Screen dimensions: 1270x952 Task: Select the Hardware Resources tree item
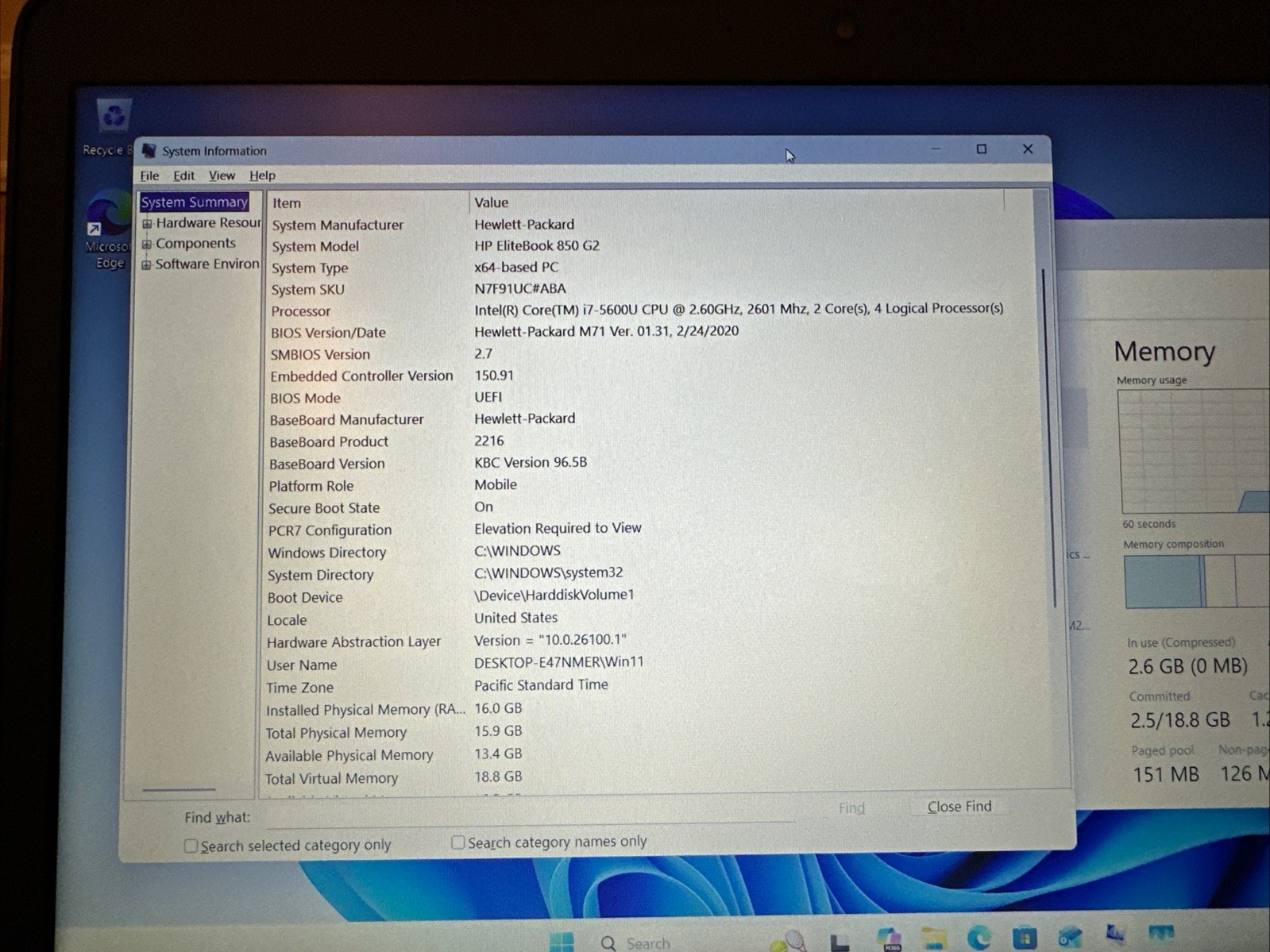(208, 223)
